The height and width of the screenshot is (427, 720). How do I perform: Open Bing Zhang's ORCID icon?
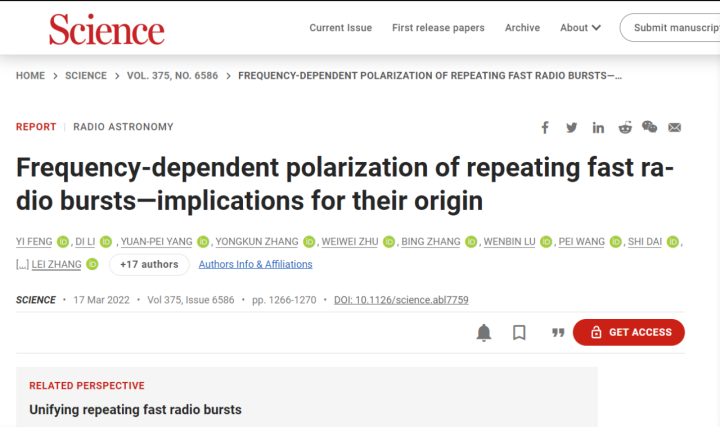point(471,242)
